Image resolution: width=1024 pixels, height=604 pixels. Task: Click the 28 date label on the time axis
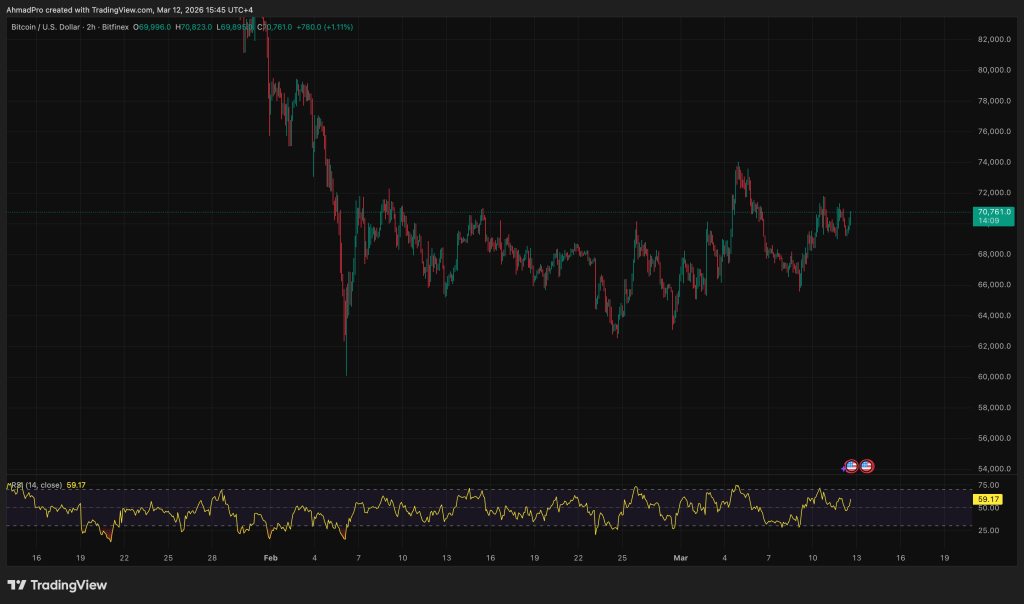click(212, 558)
